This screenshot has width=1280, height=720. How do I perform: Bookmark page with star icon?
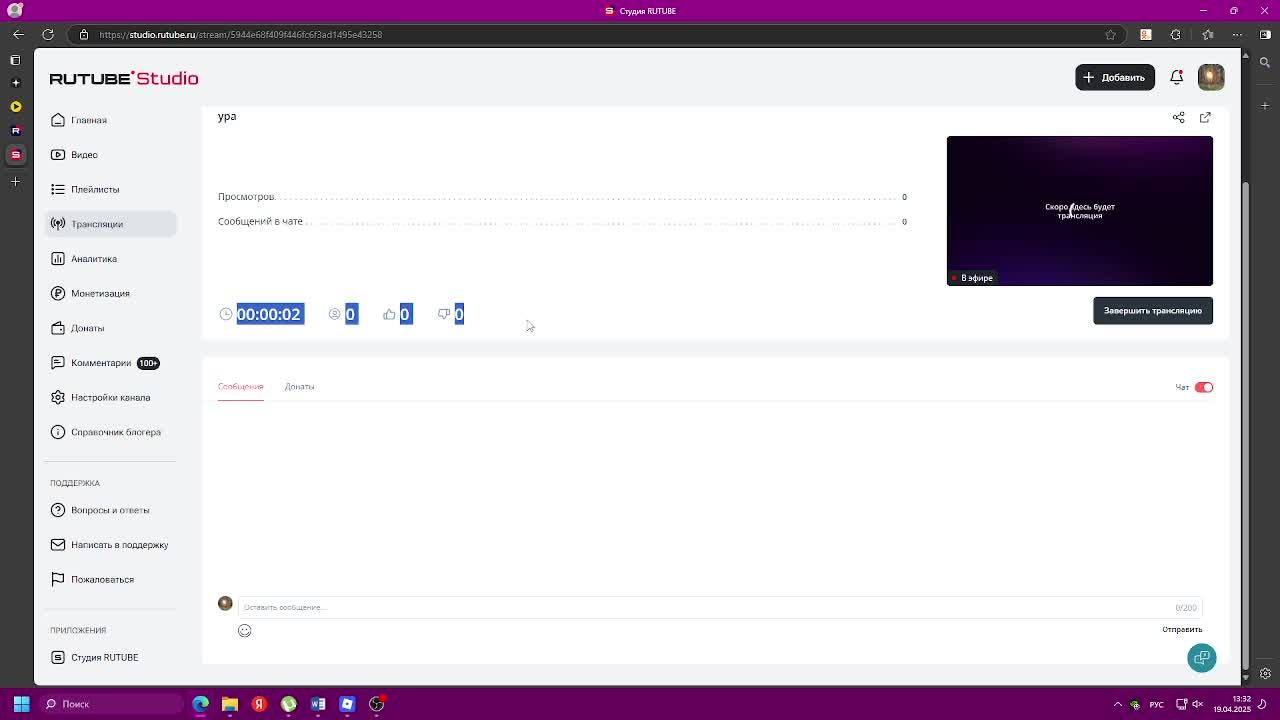tap(1110, 34)
